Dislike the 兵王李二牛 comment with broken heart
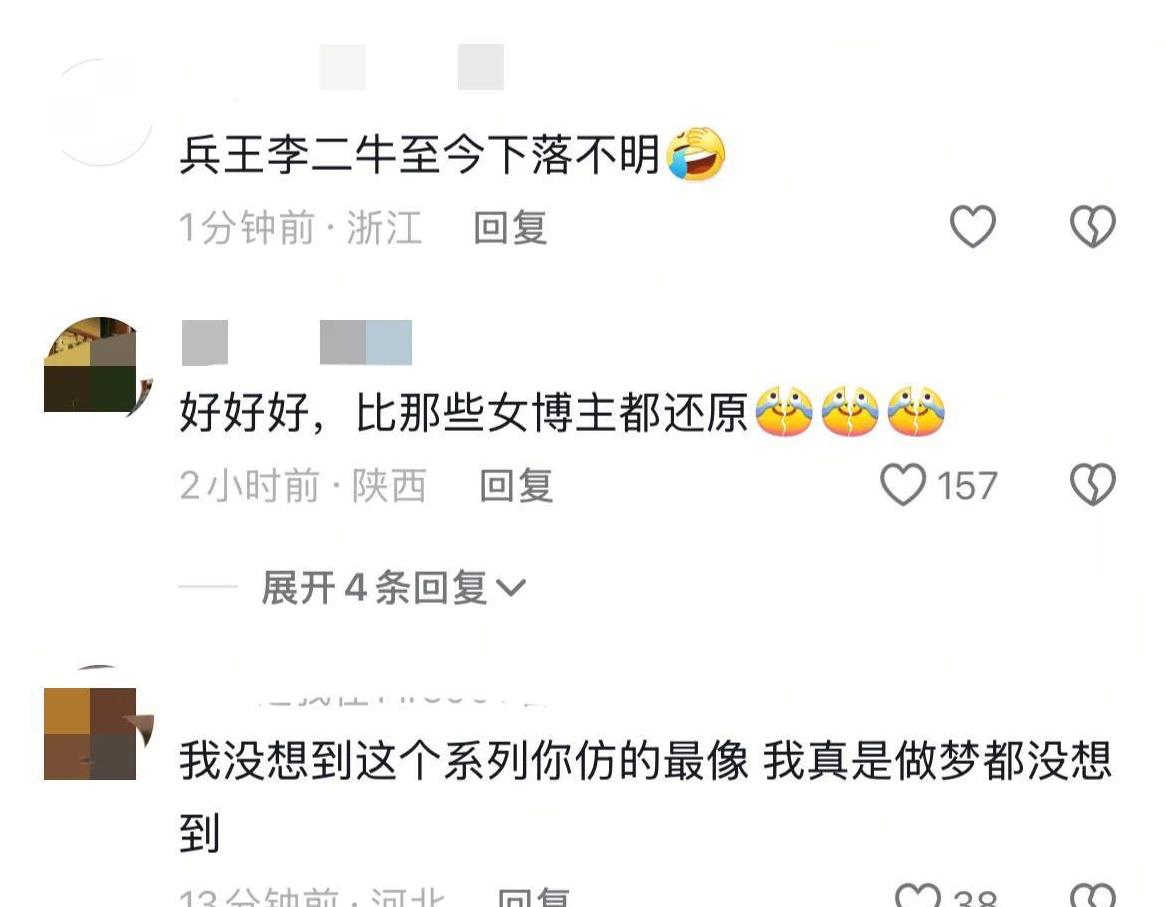Screen dimensions: 1166x907 tap(1092, 226)
